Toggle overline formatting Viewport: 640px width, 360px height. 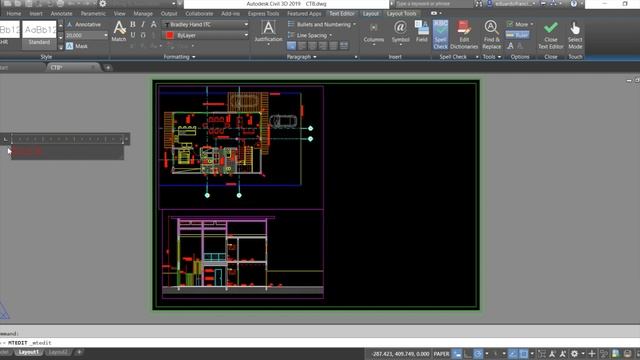click(143, 35)
